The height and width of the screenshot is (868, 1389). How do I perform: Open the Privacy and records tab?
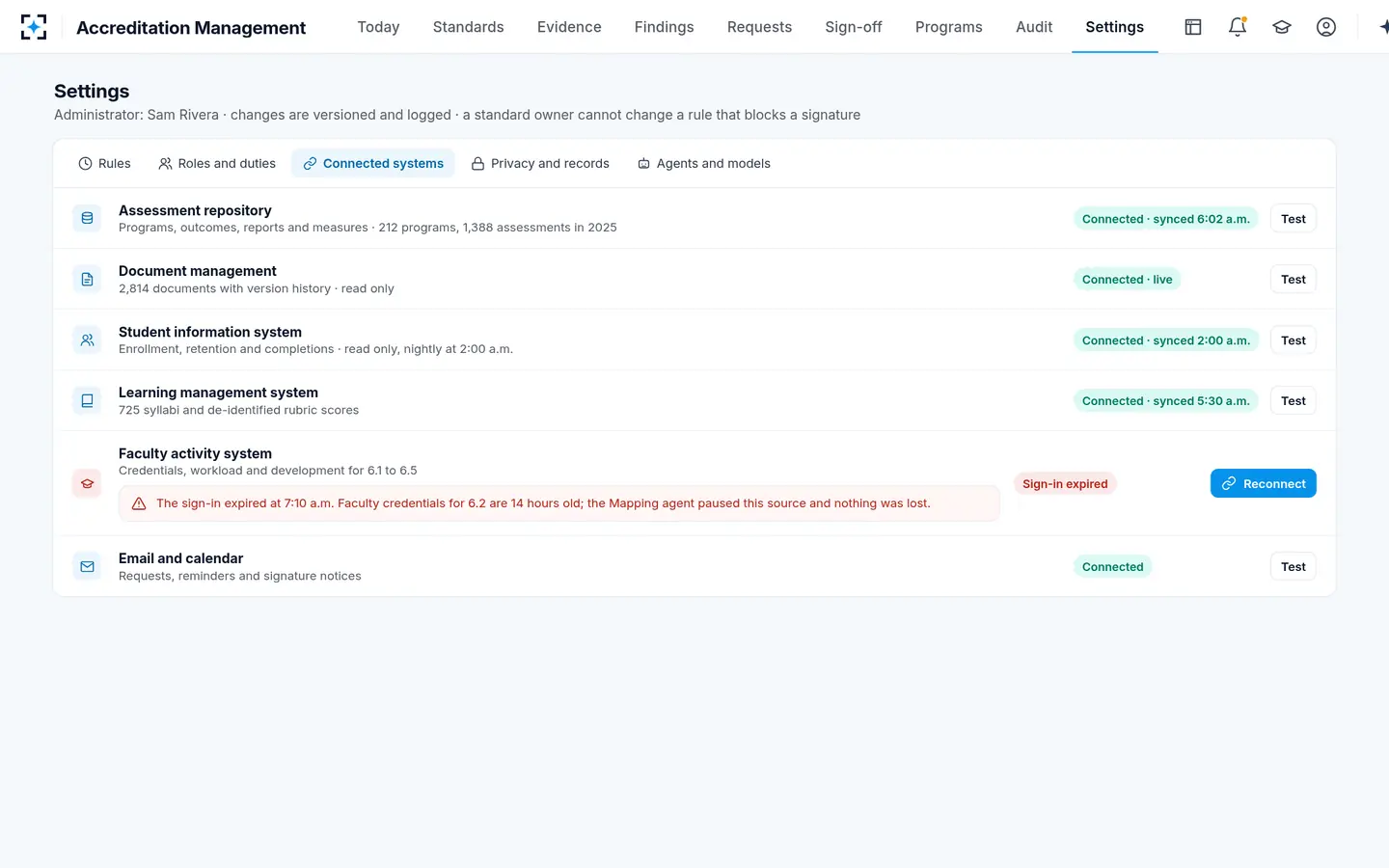click(540, 163)
